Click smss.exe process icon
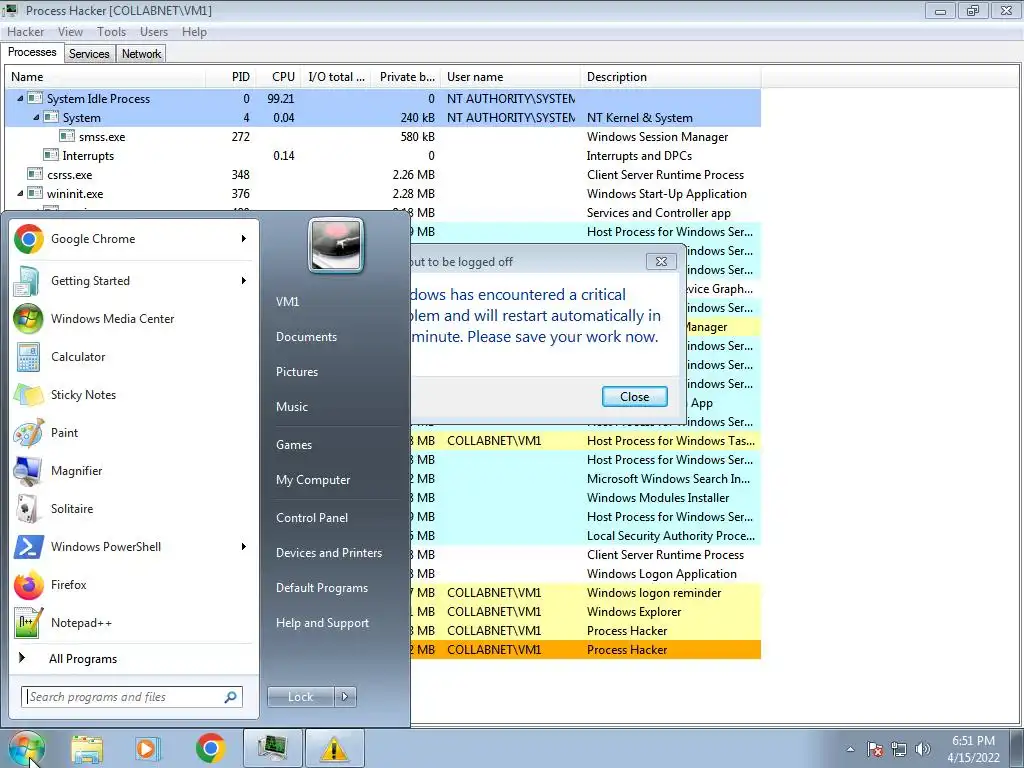The width and height of the screenshot is (1024, 768). click(x=67, y=136)
